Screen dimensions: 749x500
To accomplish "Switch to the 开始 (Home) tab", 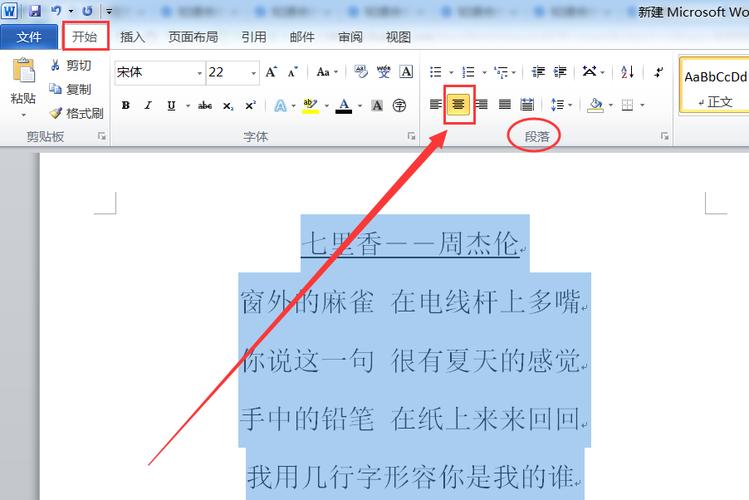I will 85,36.
